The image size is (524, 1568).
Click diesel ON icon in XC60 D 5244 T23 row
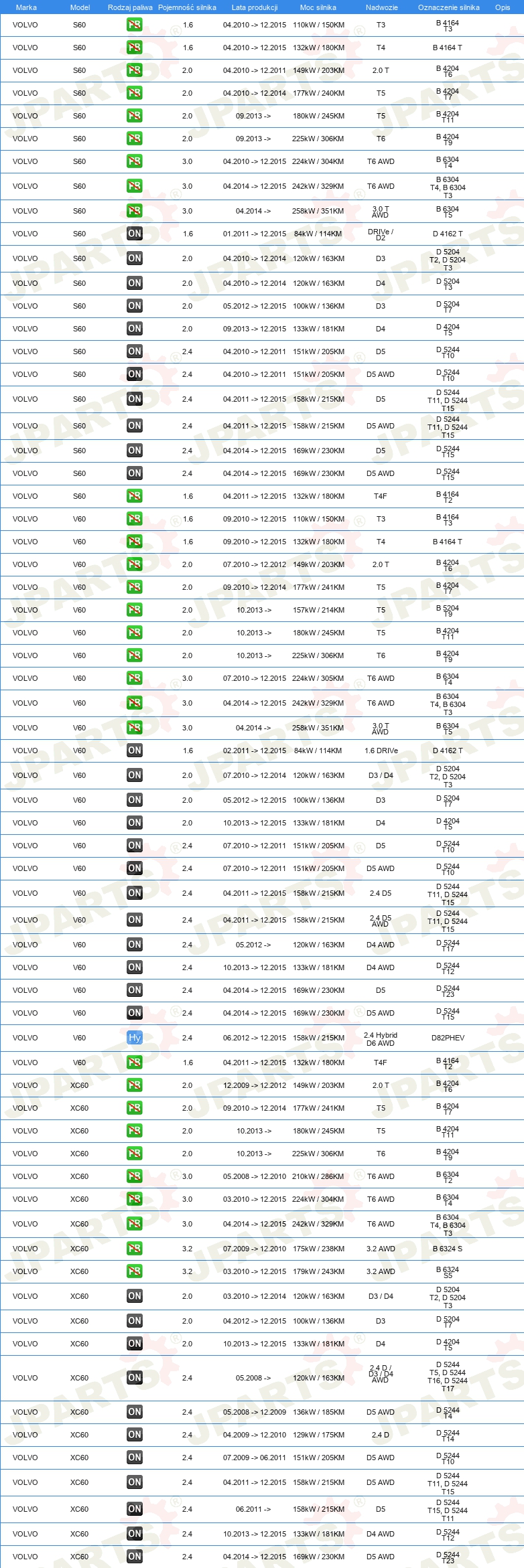134,1557
